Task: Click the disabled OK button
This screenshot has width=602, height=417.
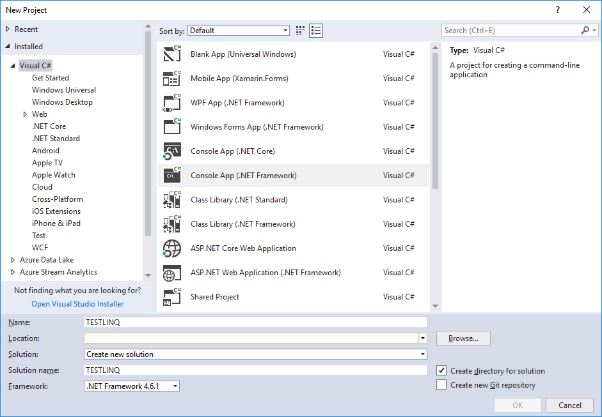Action: tap(518, 405)
